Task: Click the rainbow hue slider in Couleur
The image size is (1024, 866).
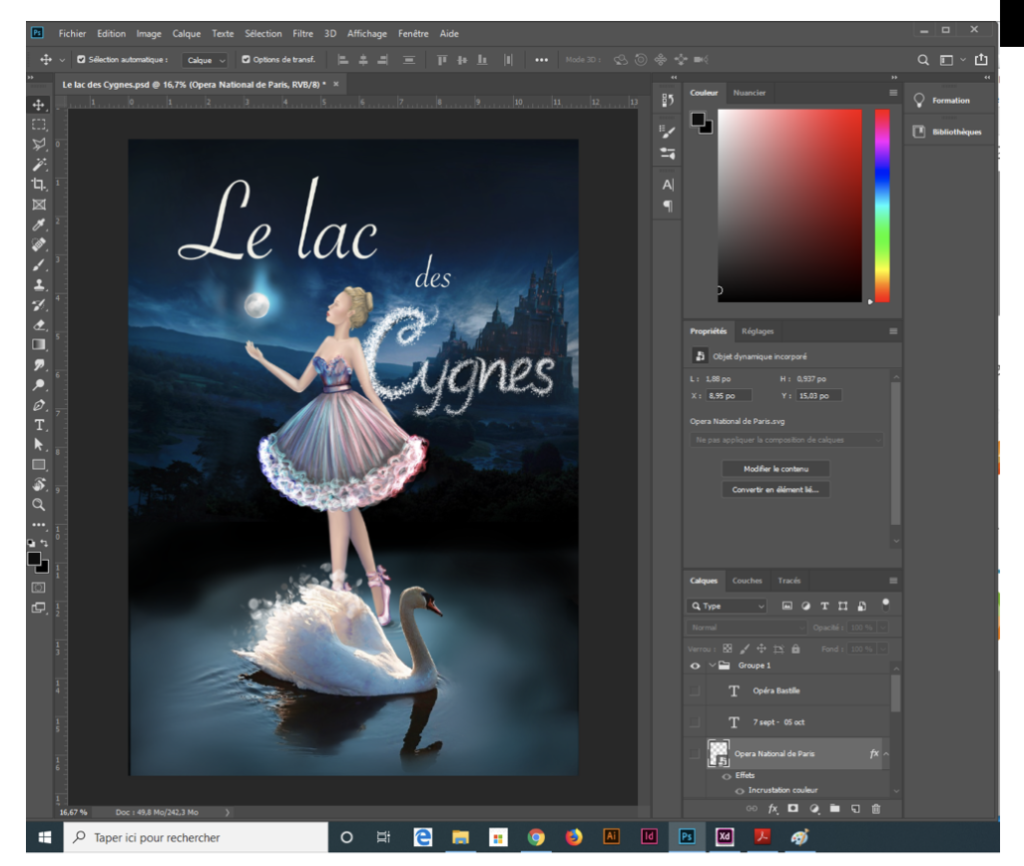Action: [x=882, y=206]
